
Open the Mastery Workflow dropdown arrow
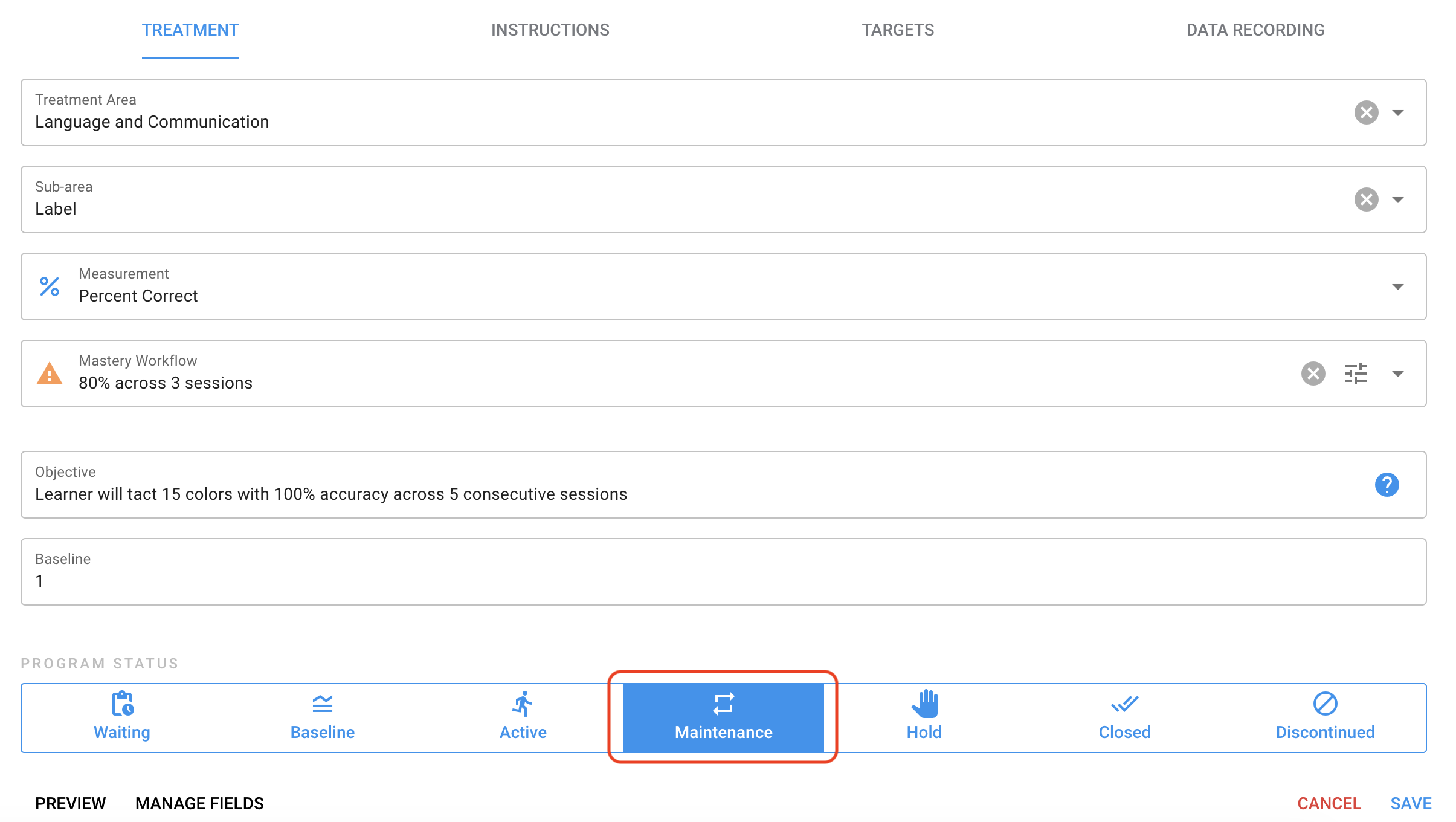pos(1397,374)
